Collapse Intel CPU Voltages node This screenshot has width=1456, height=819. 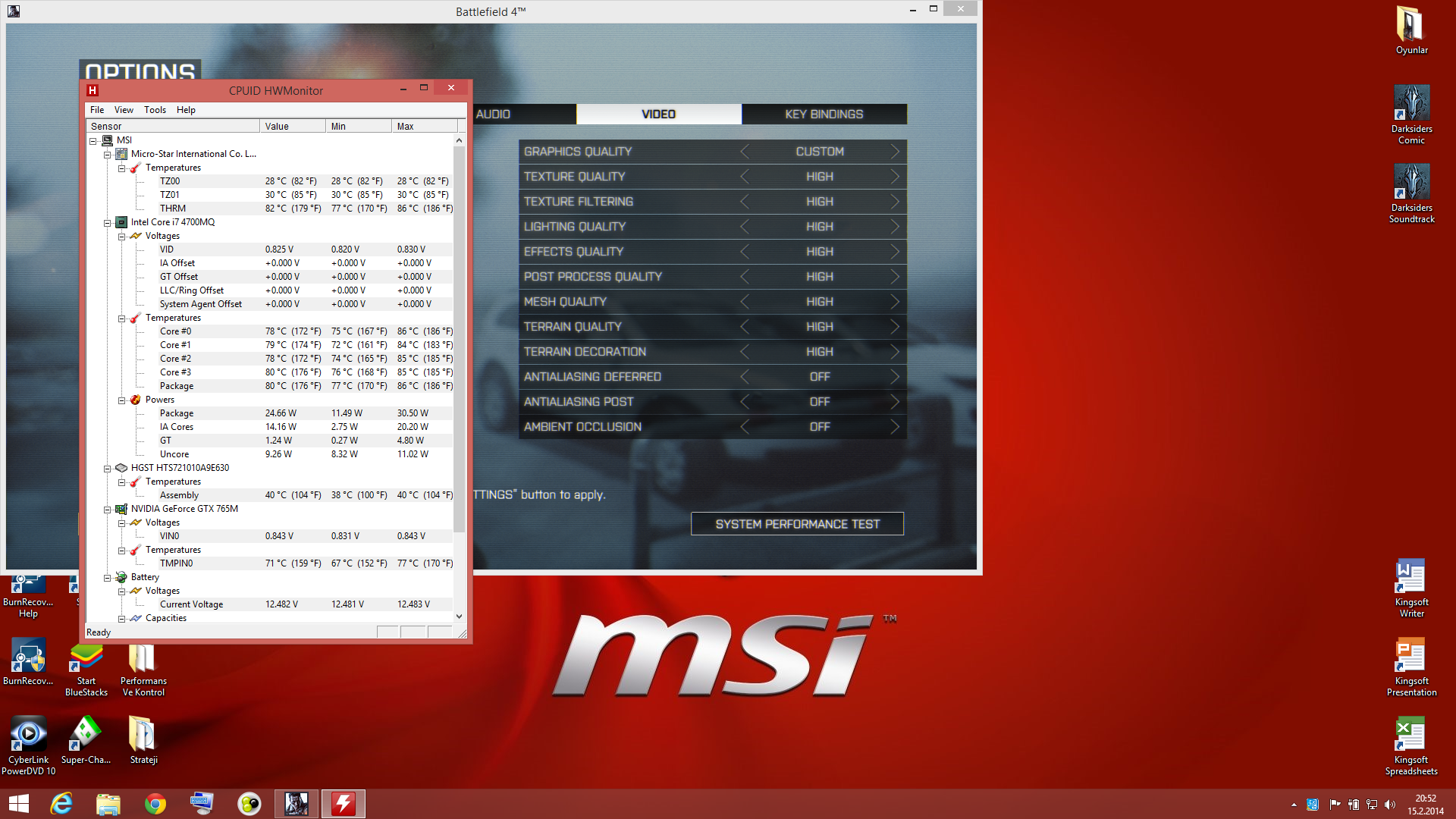pyautogui.click(x=122, y=236)
